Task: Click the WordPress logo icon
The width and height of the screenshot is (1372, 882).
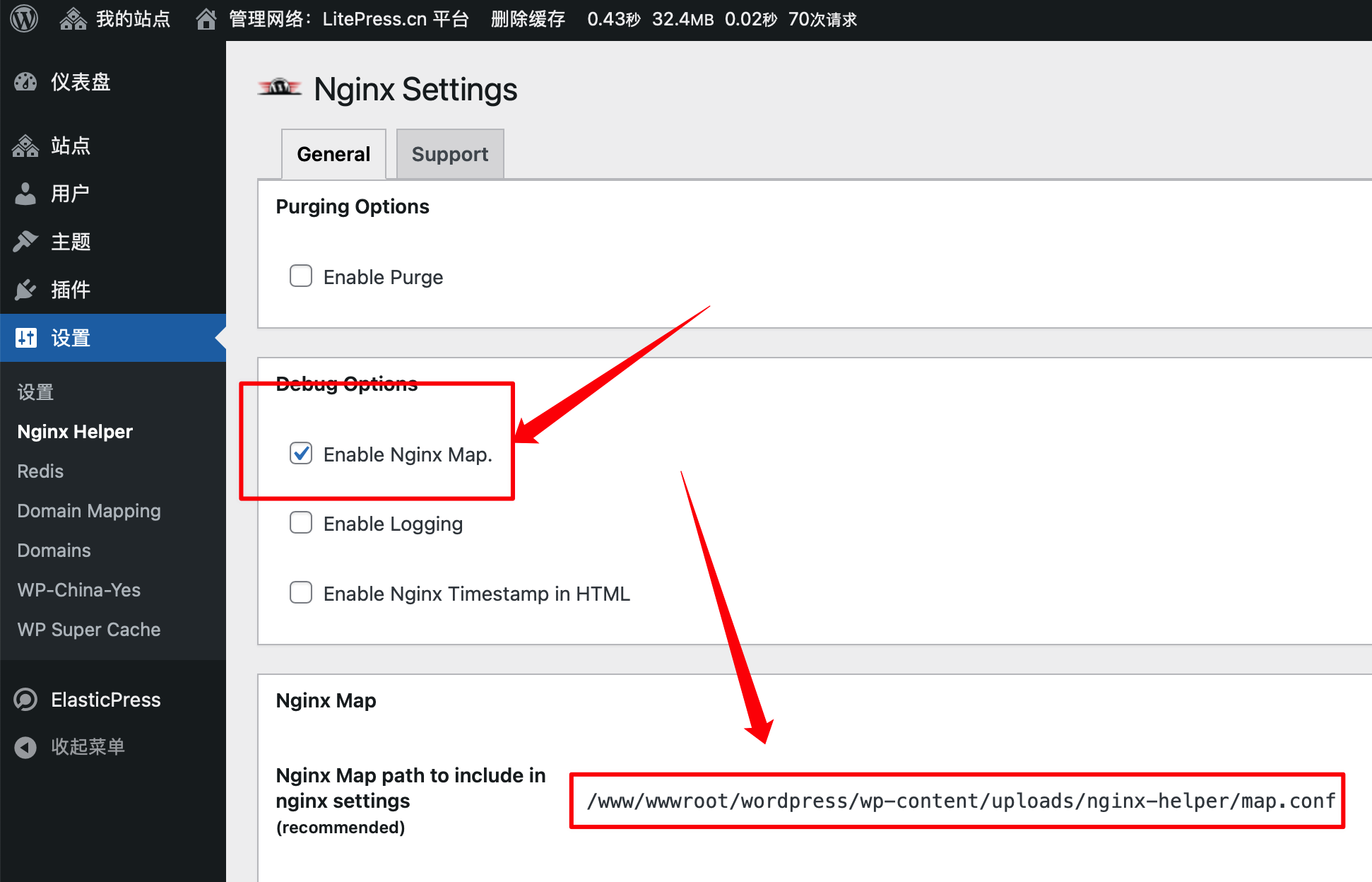Action: 24,18
